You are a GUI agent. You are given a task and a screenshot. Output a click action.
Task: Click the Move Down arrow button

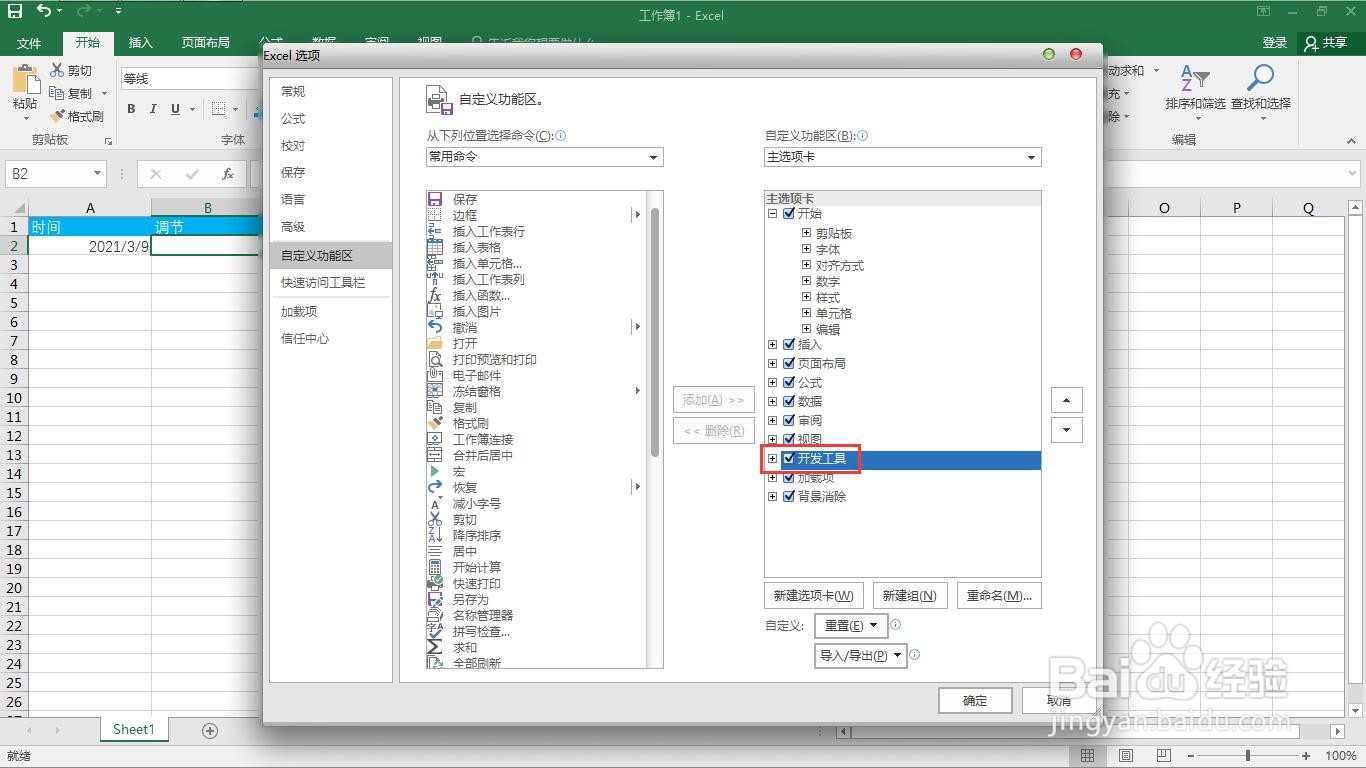click(x=1067, y=430)
